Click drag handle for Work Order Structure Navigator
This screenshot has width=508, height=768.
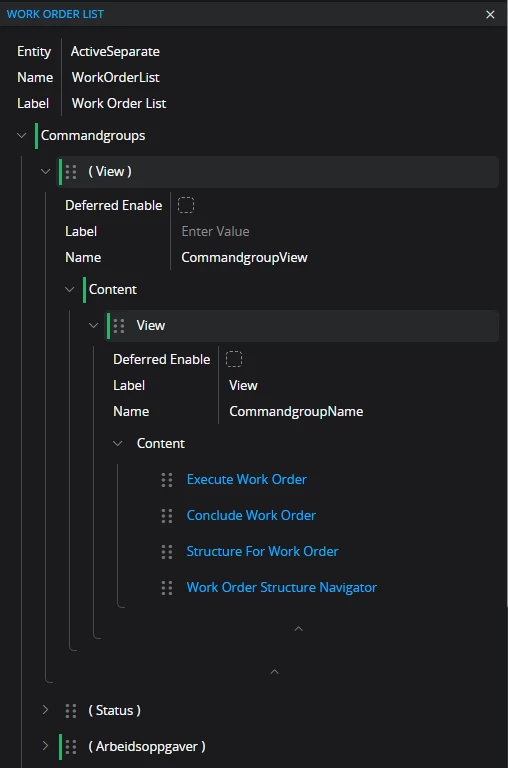(x=167, y=588)
